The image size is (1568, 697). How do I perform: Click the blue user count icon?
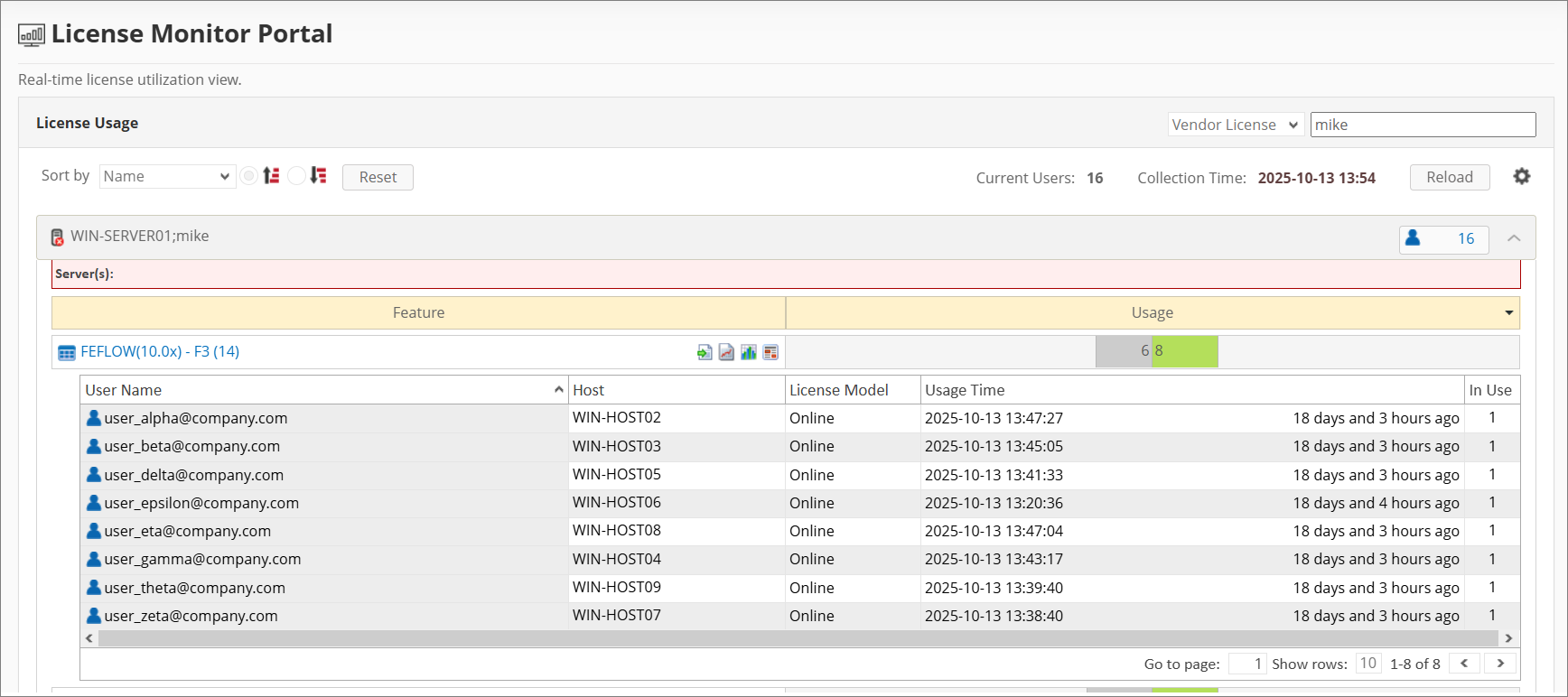pos(1413,238)
